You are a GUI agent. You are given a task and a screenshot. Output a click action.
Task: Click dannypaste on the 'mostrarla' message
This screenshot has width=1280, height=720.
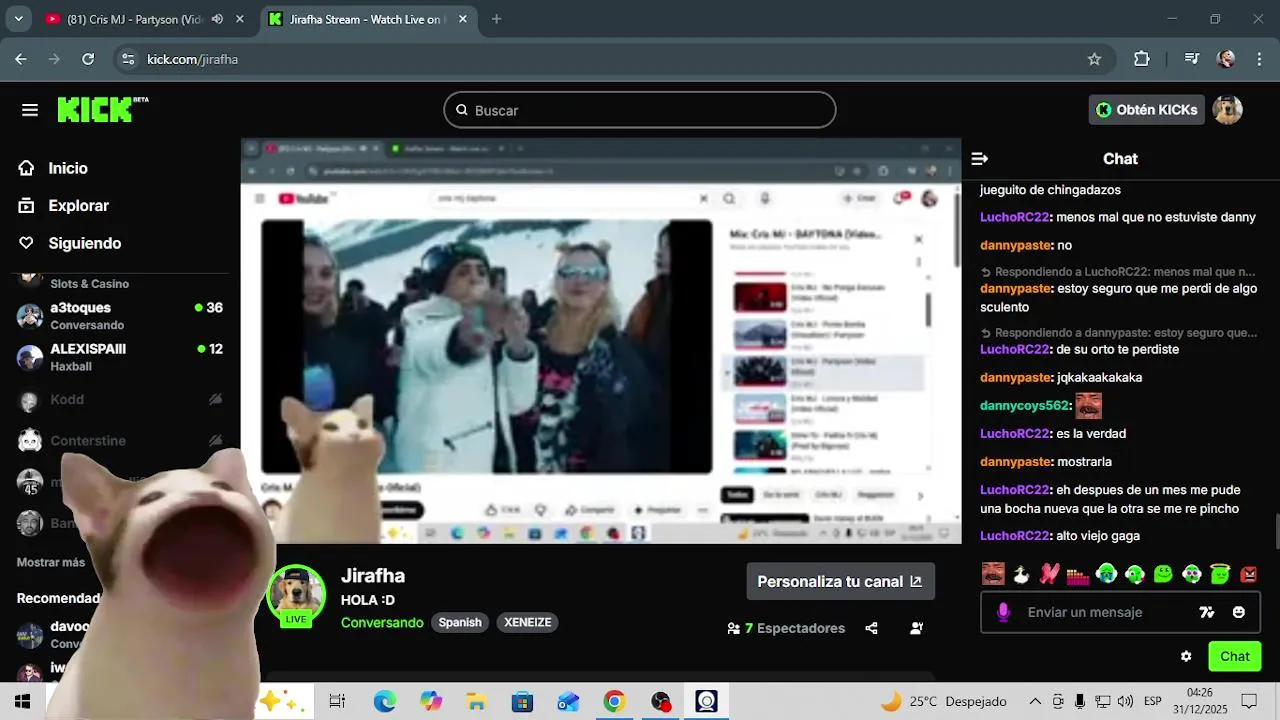[1016, 461]
